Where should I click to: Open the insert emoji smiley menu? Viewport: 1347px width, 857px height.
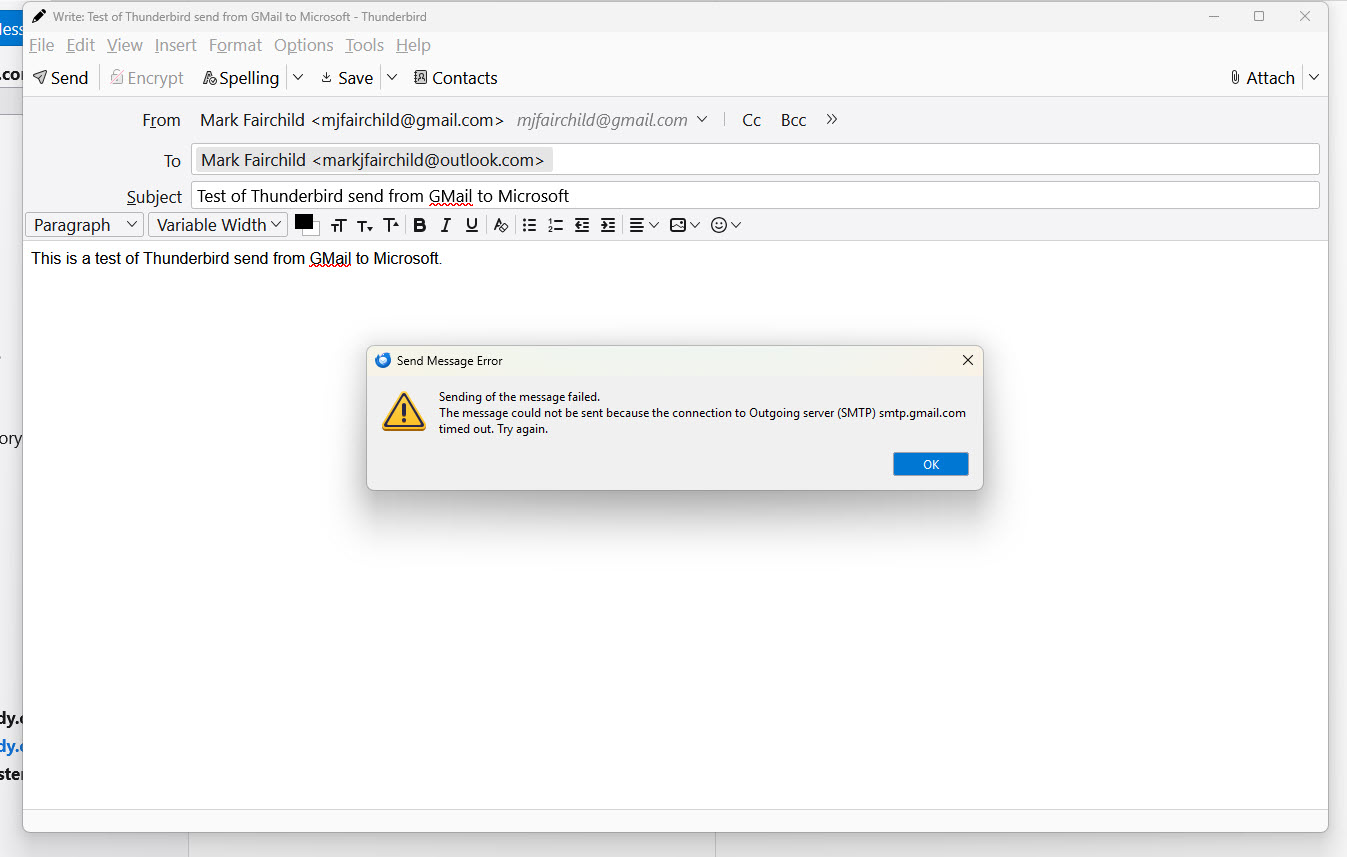click(725, 225)
